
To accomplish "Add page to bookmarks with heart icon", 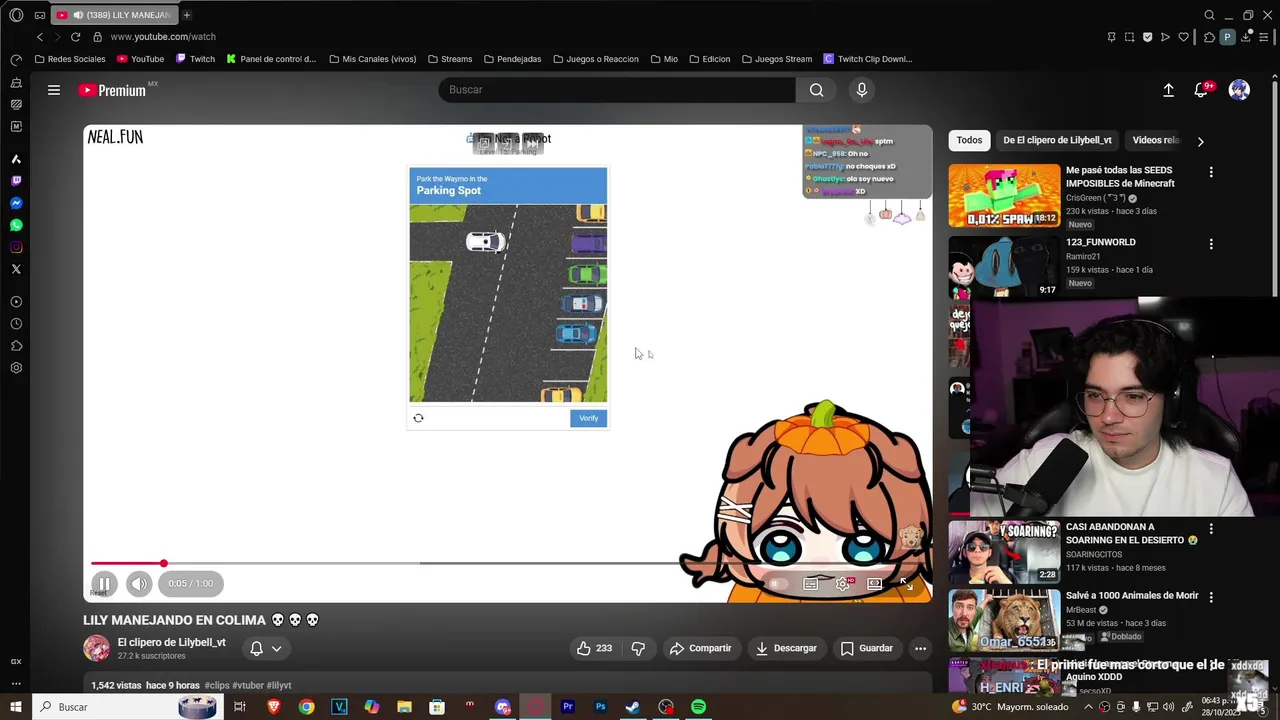I will pyautogui.click(x=1183, y=37).
